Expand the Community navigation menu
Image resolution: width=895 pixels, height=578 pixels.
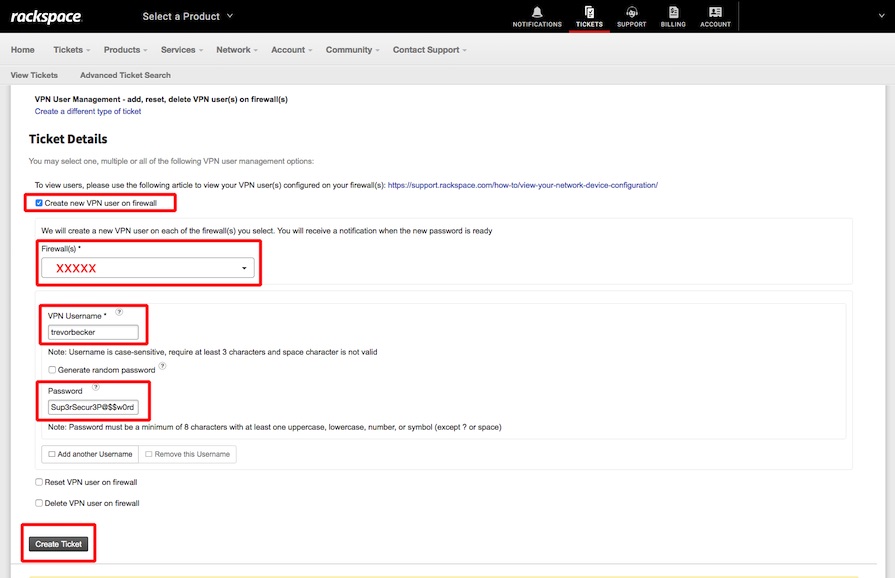pos(352,50)
